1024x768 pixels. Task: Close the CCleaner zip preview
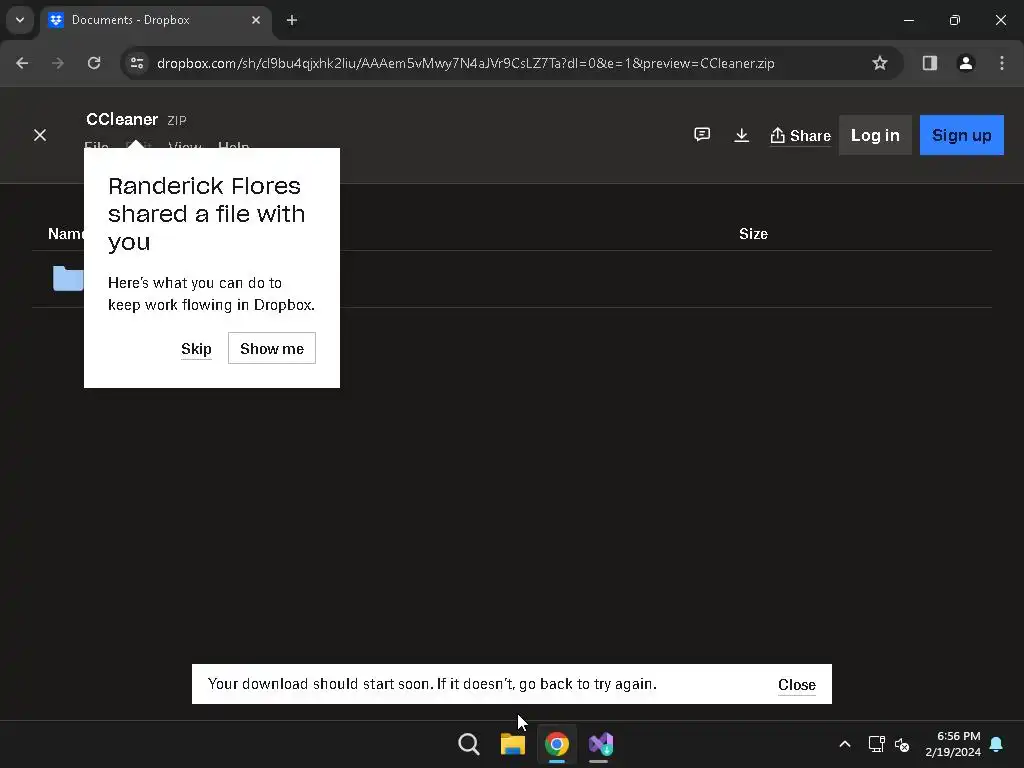40,135
